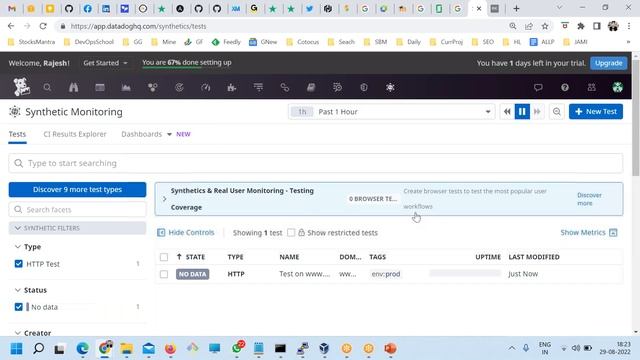Open the Datadog home logo

click(21, 87)
